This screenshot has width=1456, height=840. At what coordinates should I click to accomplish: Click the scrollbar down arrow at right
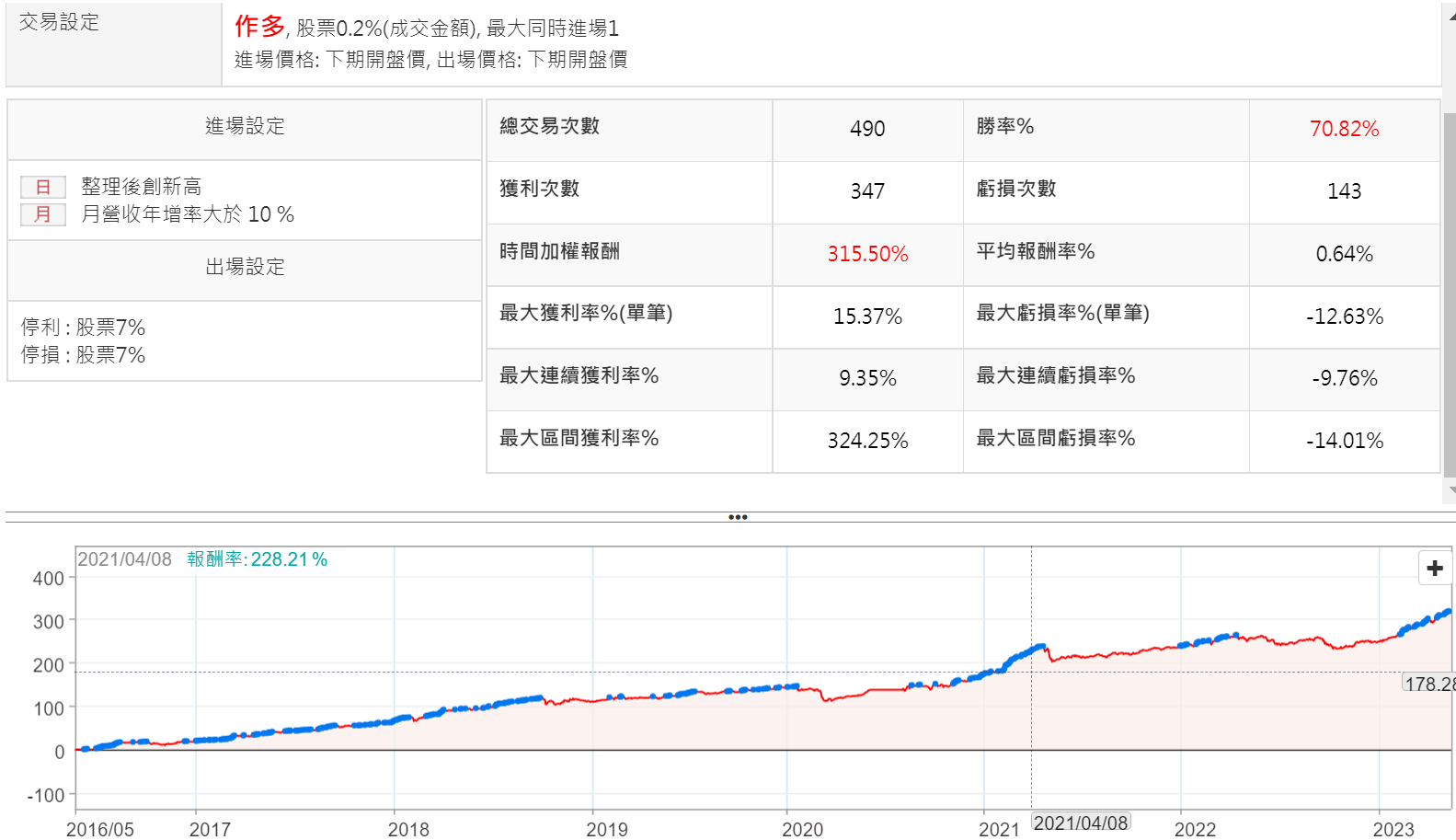point(1450,490)
